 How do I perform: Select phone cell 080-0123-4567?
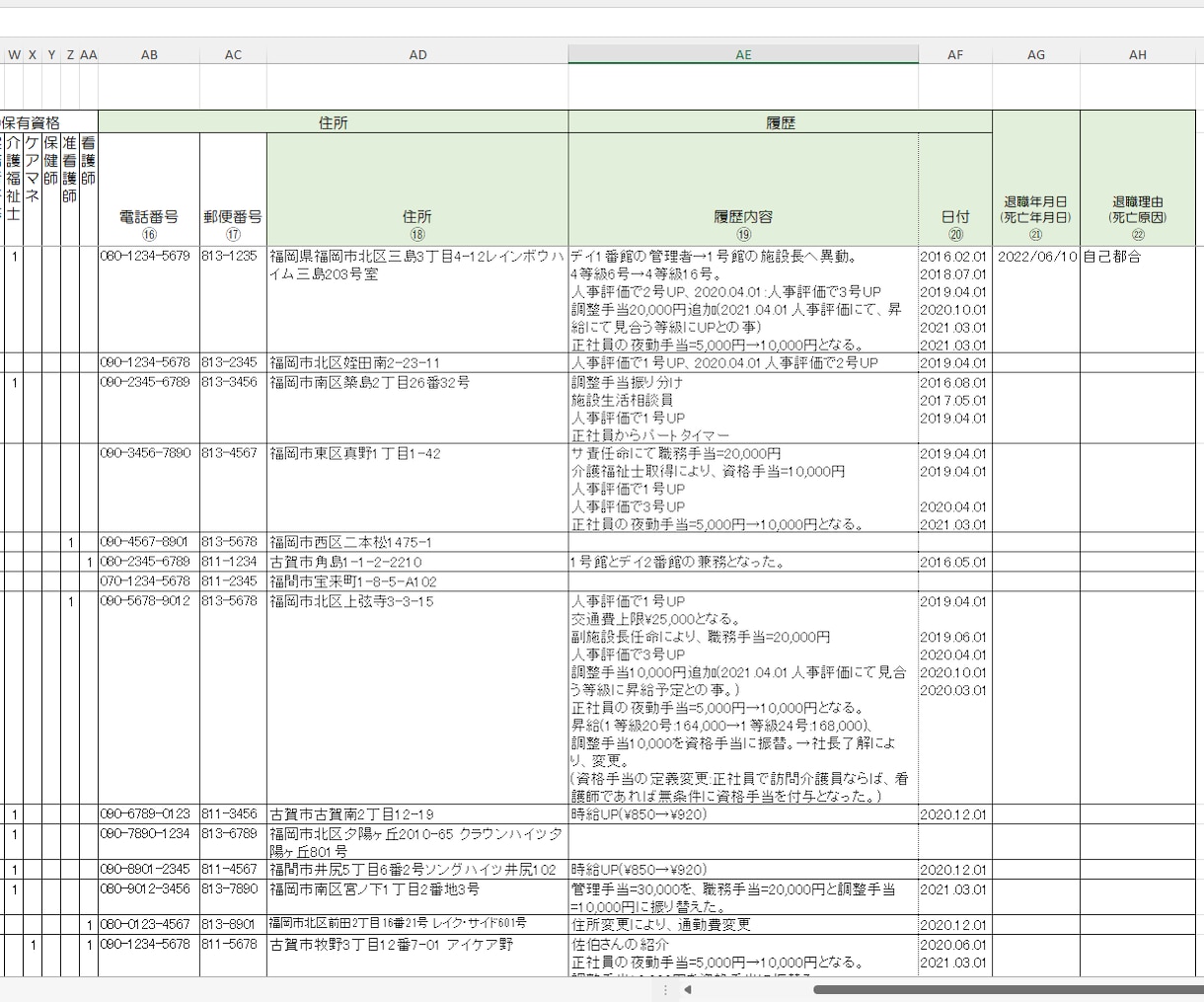(x=149, y=925)
